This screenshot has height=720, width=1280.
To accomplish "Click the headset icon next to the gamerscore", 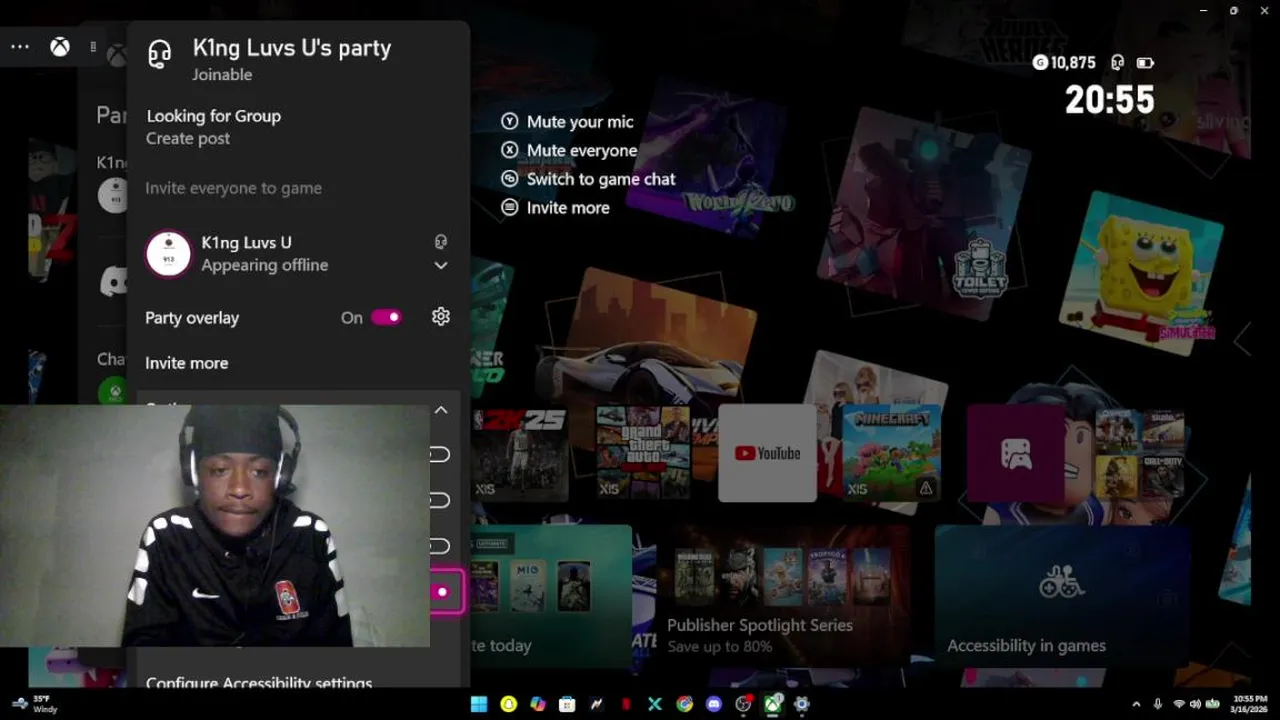I will (x=1118, y=62).
